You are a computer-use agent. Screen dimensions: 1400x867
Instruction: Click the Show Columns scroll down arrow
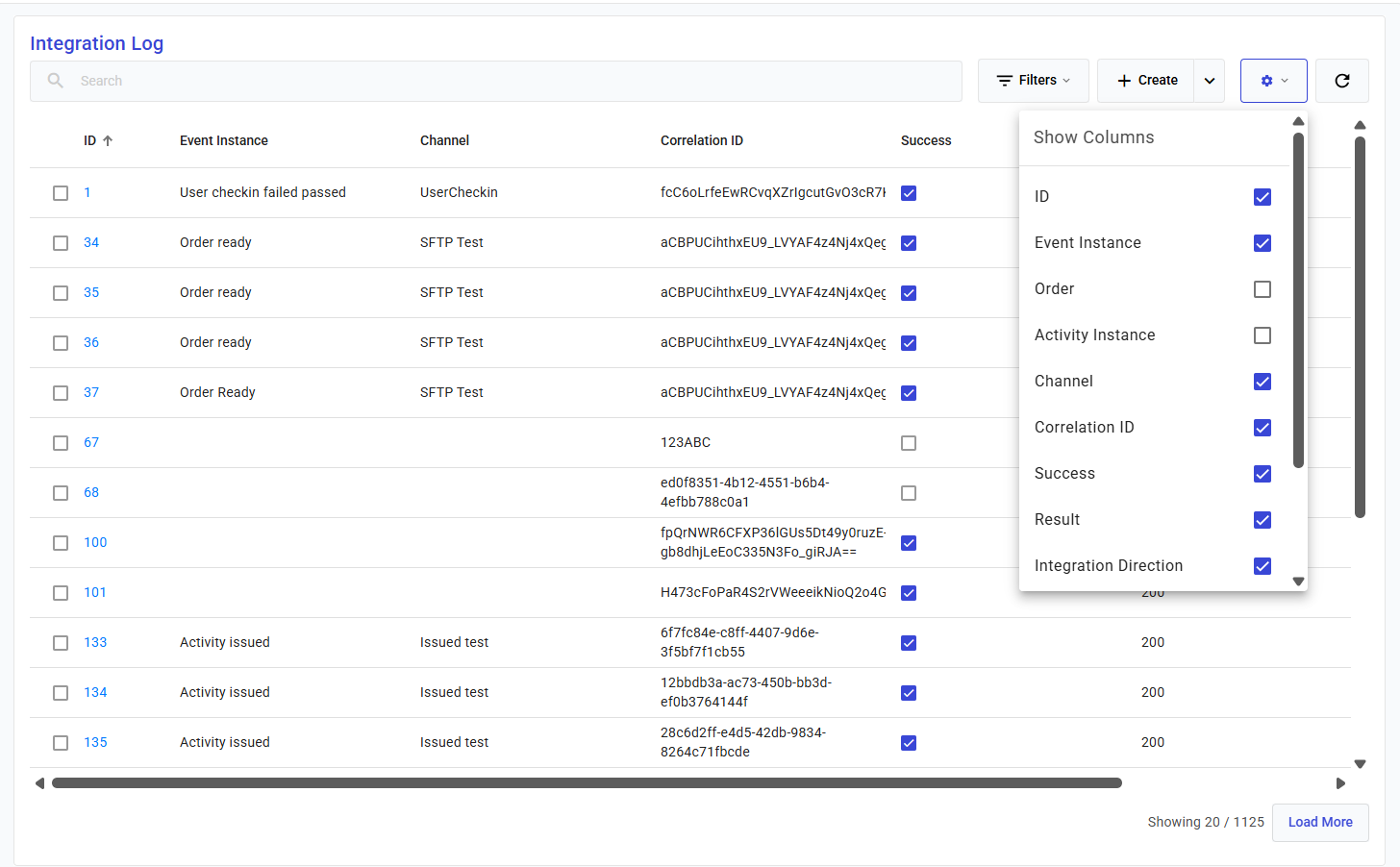pos(1298,581)
